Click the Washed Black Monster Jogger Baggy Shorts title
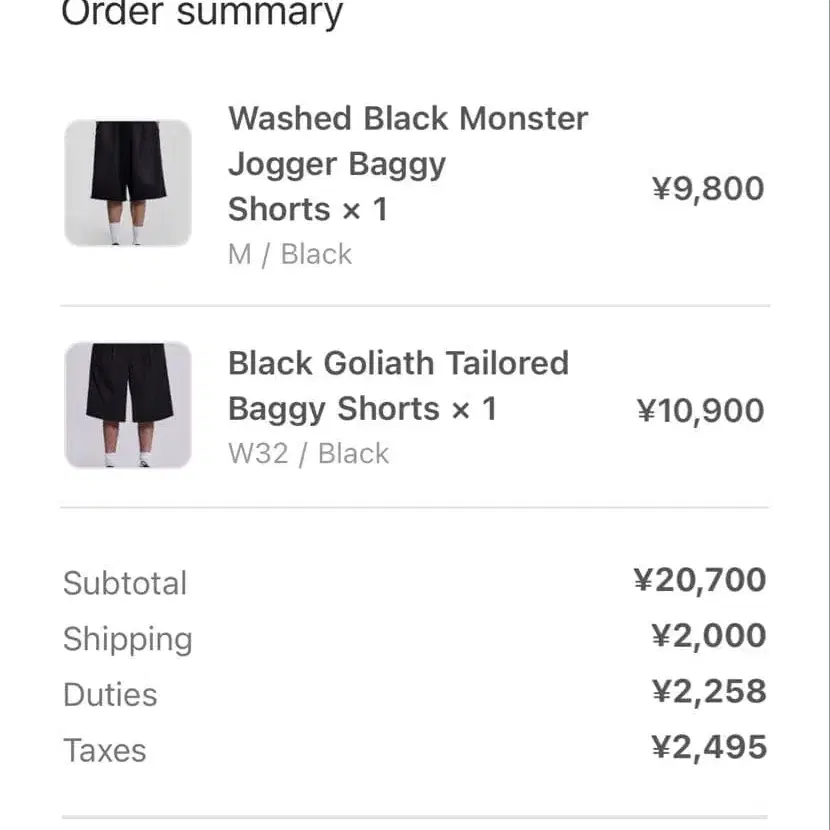Screen dimensions: 830x830 [x=407, y=164]
